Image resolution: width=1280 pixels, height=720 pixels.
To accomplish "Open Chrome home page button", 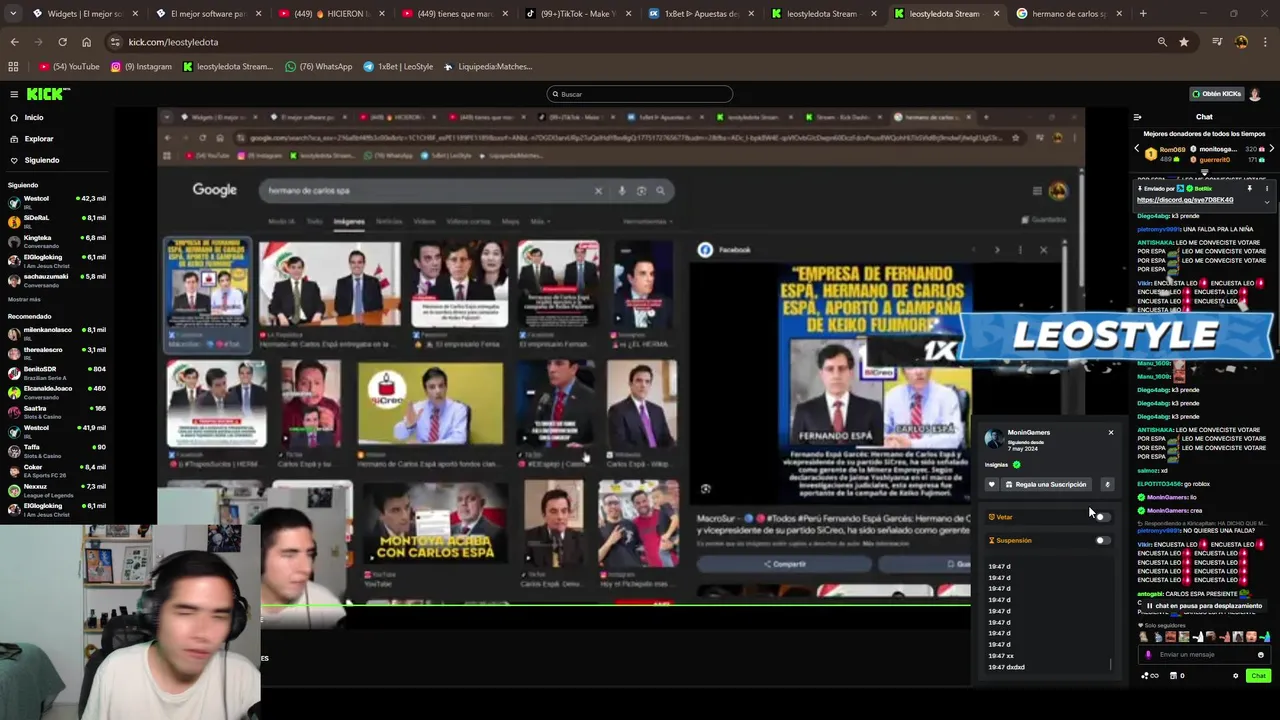I will (86, 42).
